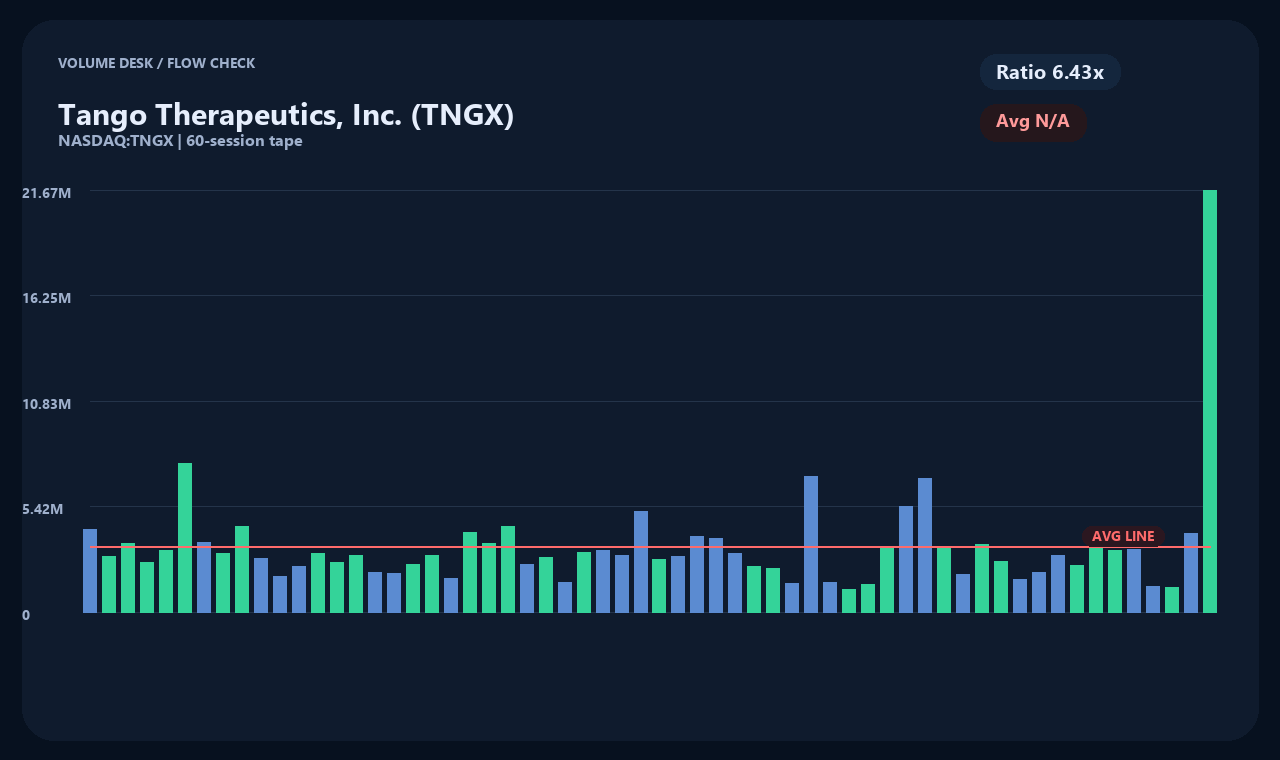Click the 21.67M axis label

pos(47,192)
